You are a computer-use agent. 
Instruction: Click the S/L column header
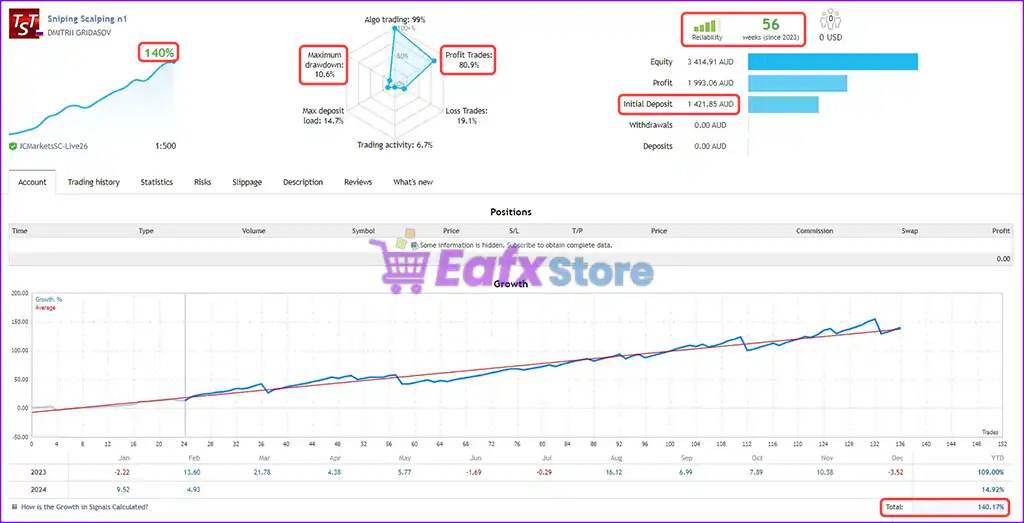pyautogui.click(x=514, y=231)
